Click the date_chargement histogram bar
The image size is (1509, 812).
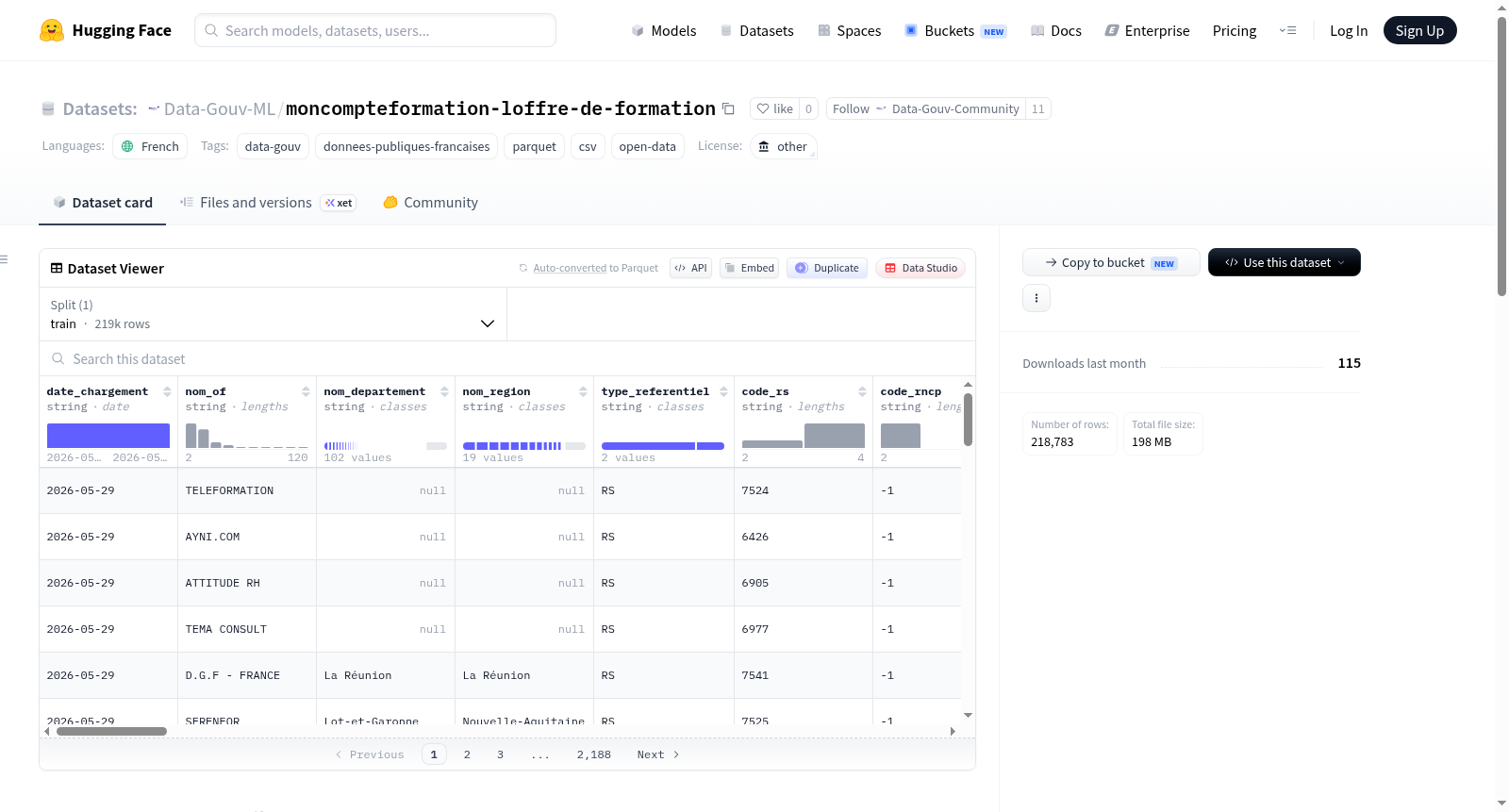click(108, 436)
